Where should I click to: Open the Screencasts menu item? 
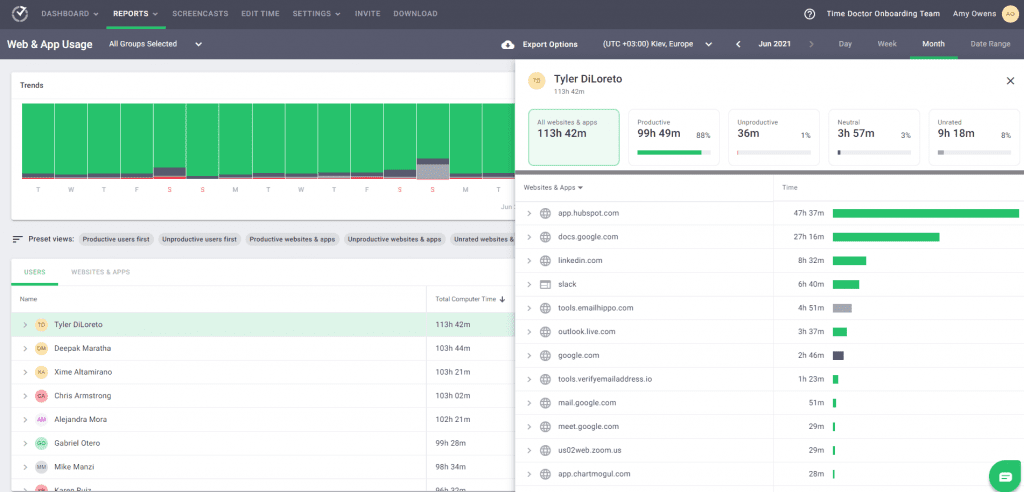point(200,14)
